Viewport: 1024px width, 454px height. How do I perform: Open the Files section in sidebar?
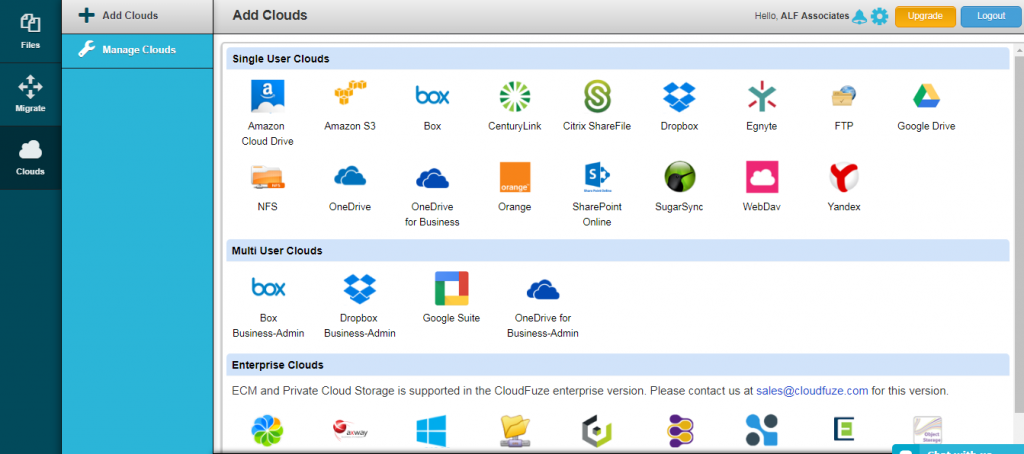click(x=30, y=31)
